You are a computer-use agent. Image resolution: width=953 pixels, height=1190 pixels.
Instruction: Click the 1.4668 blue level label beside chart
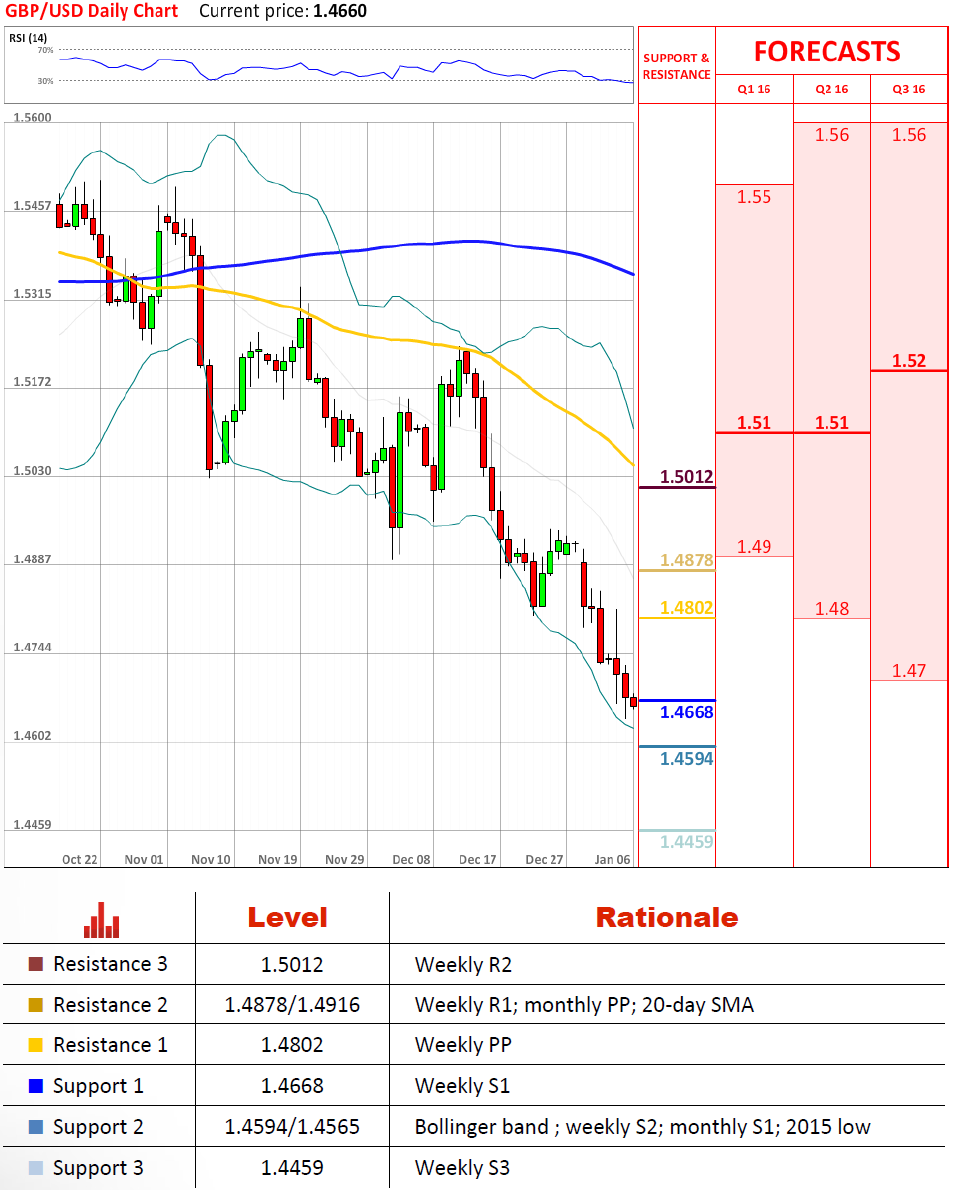click(687, 712)
